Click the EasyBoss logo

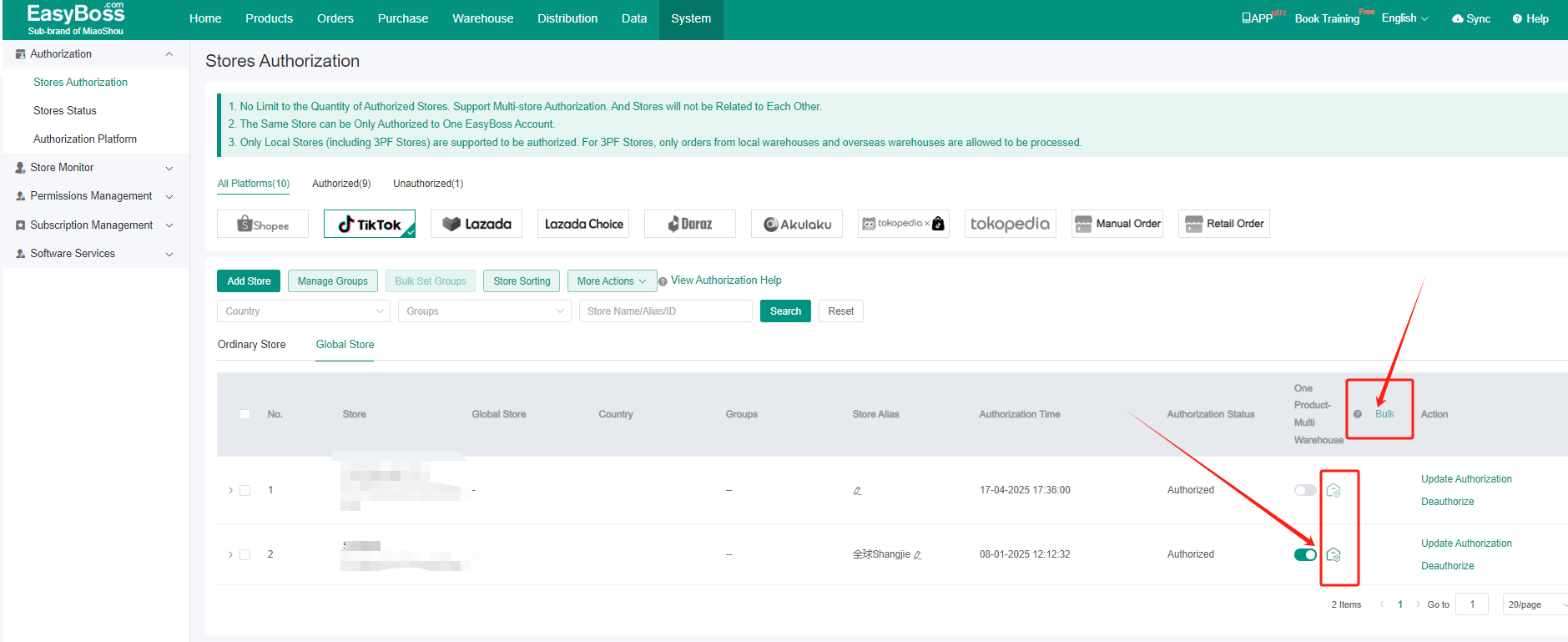click(x=75, y=19)
